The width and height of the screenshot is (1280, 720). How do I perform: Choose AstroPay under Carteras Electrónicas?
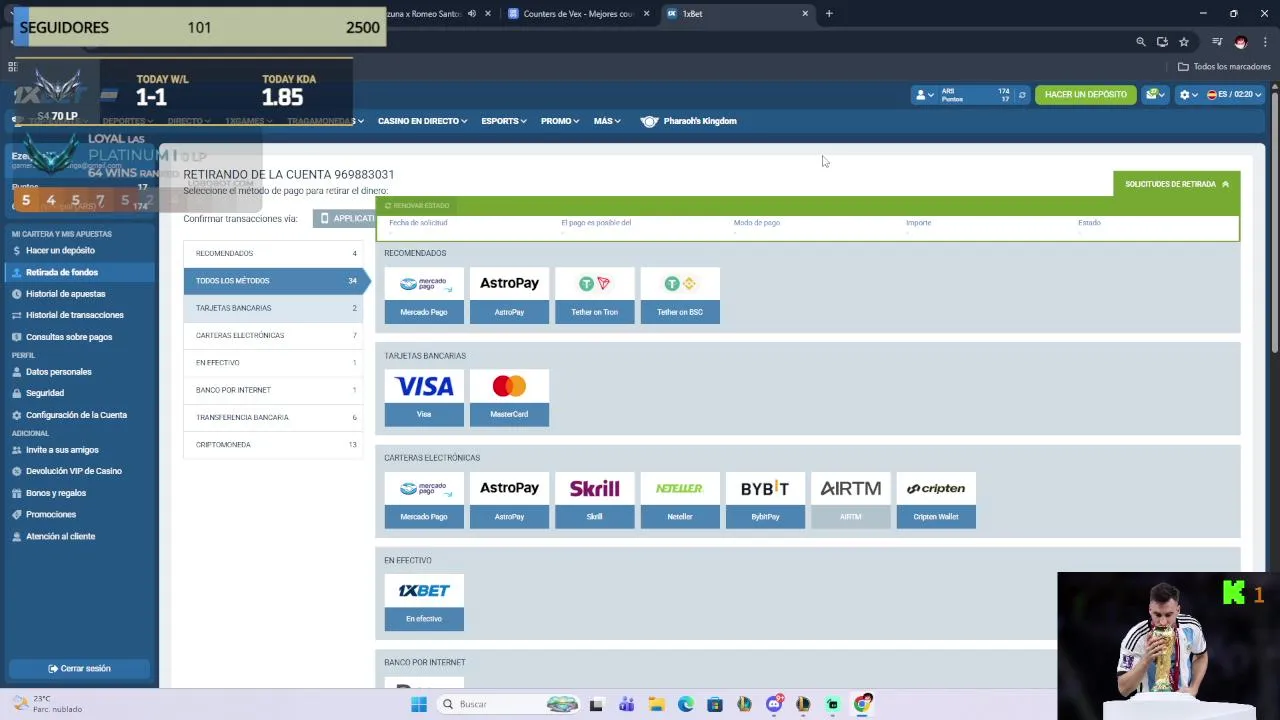(x=509, y=500)
